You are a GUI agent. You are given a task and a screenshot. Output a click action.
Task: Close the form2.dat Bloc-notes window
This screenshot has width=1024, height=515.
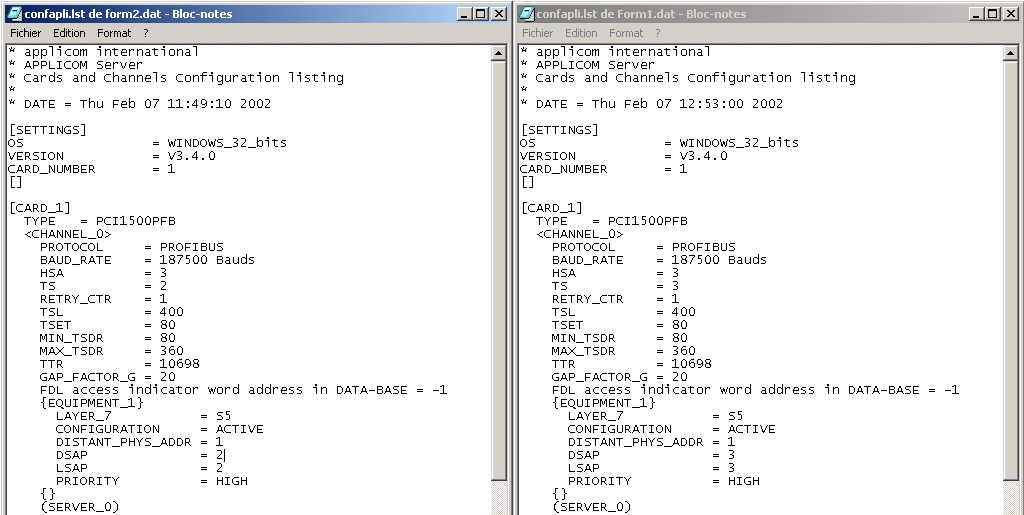tap(498, 14)
